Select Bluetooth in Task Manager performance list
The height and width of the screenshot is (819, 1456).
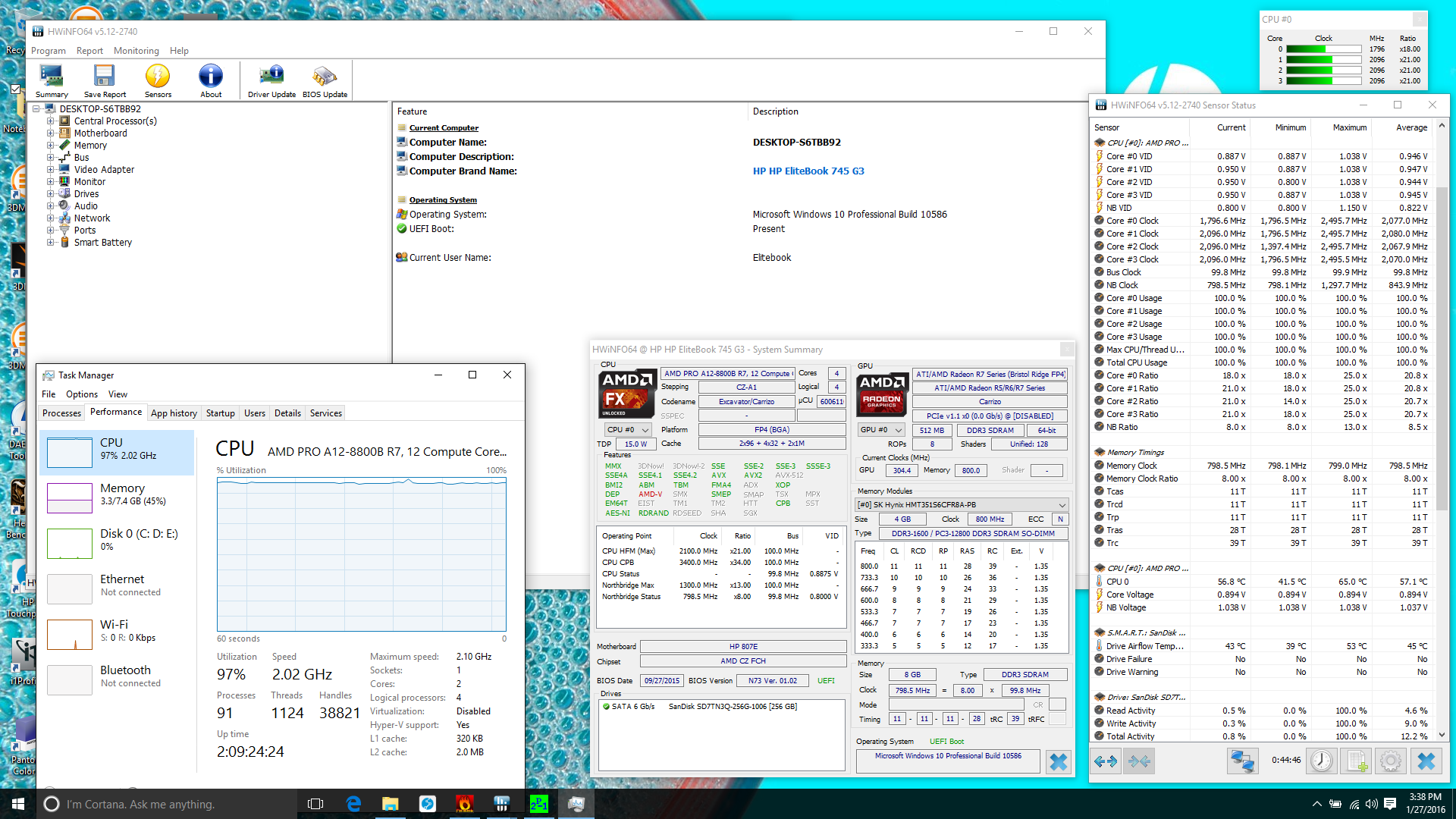[x=118, y=679]
